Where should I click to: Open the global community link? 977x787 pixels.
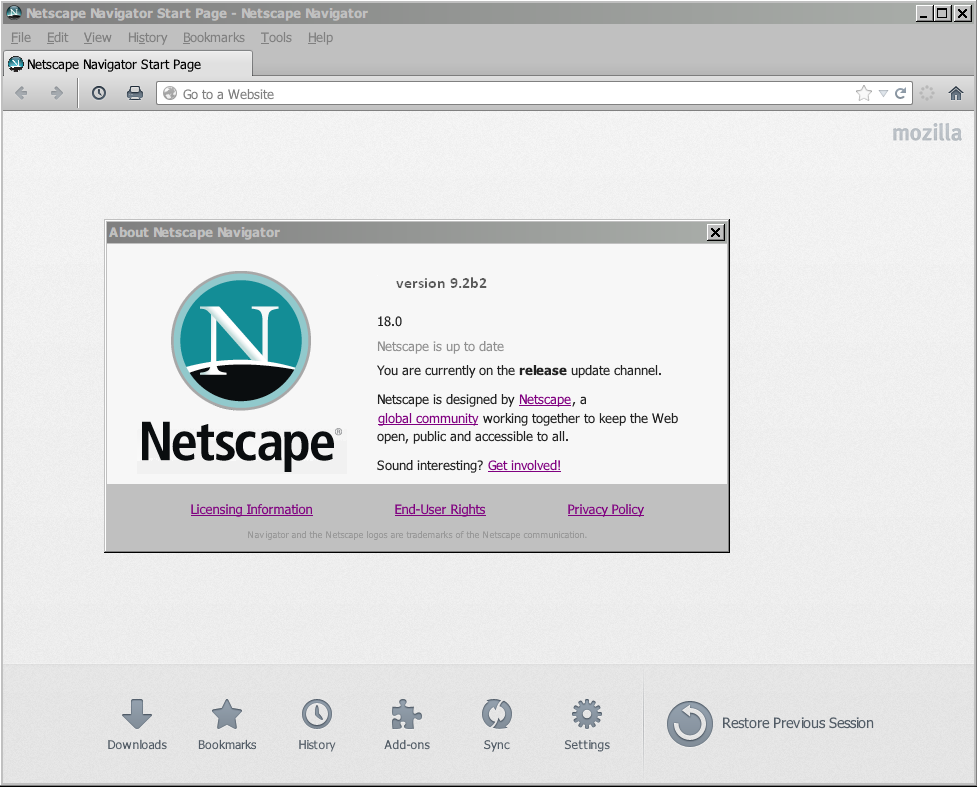coord(427,419)
